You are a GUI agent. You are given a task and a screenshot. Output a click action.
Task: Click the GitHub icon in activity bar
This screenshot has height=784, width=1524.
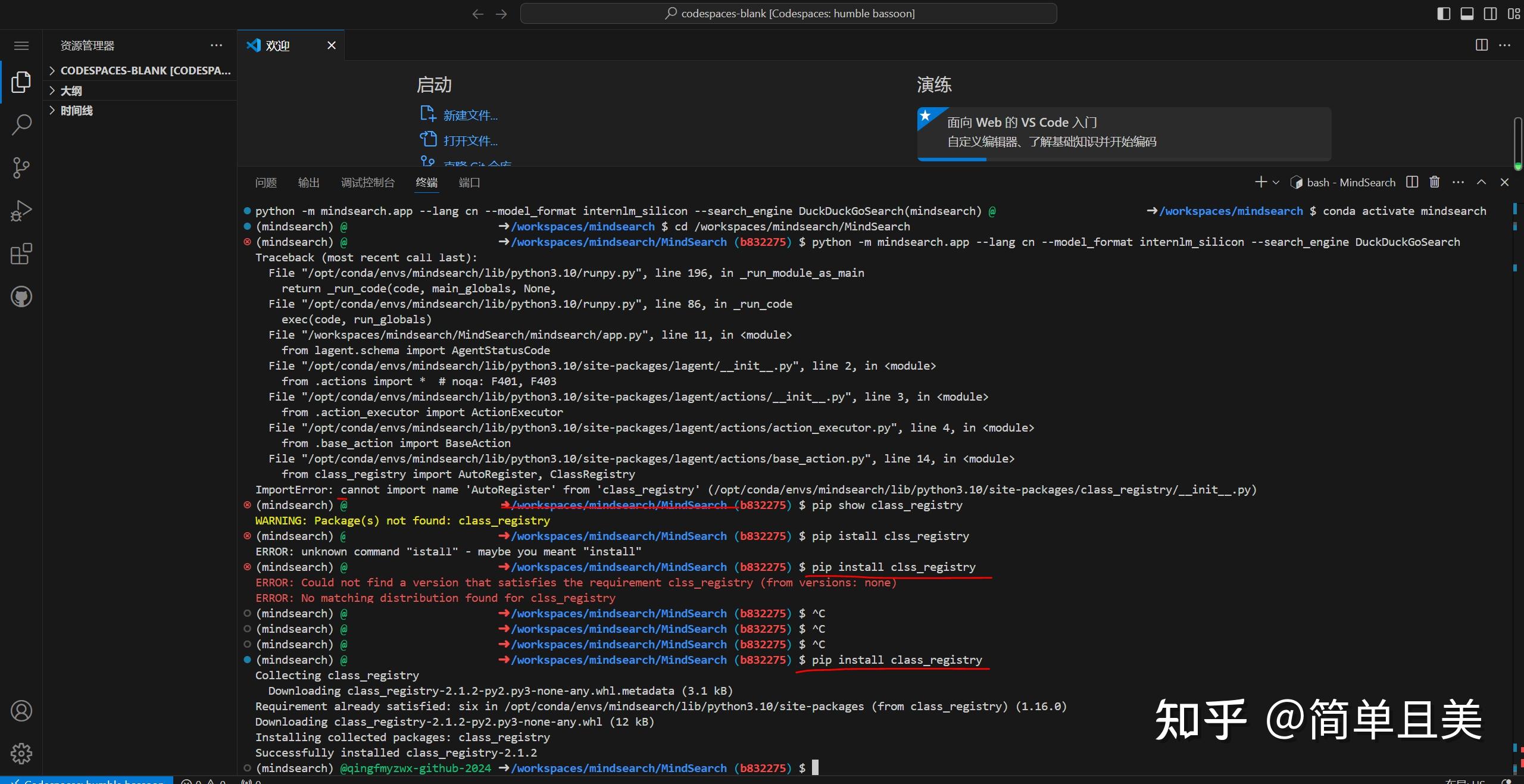21,297
